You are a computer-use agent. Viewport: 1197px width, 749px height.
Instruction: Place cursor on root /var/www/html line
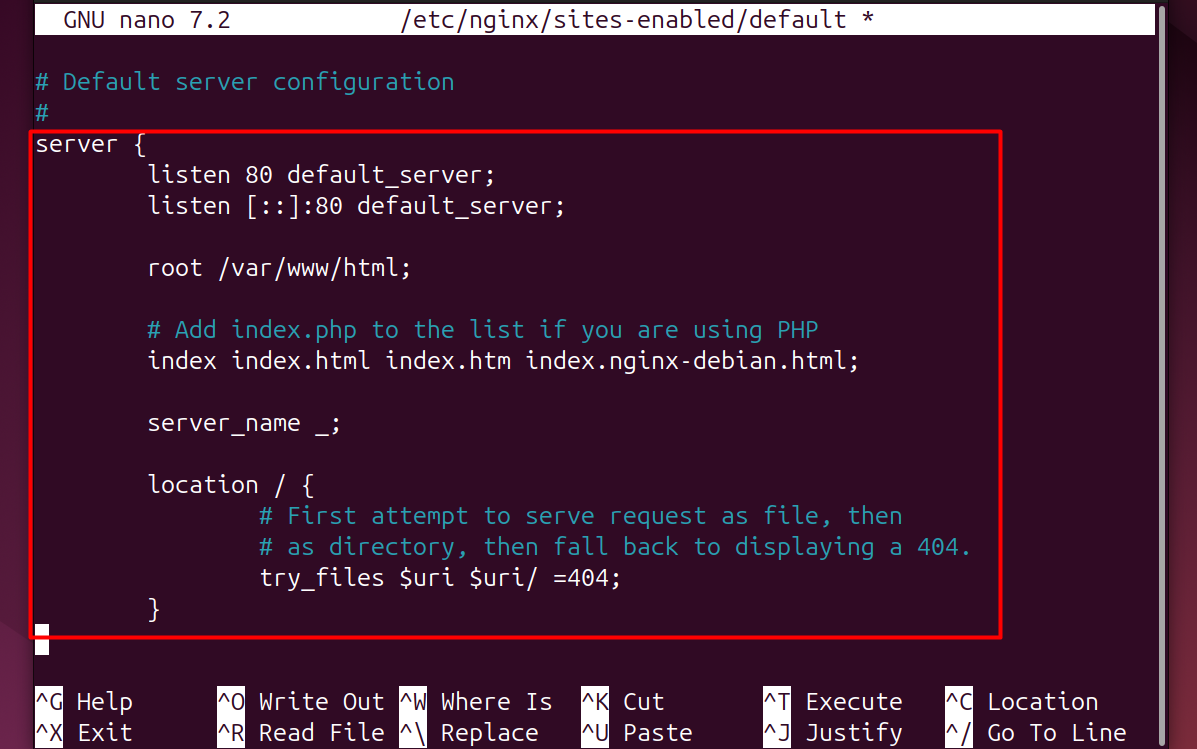[x=279, y=268]
